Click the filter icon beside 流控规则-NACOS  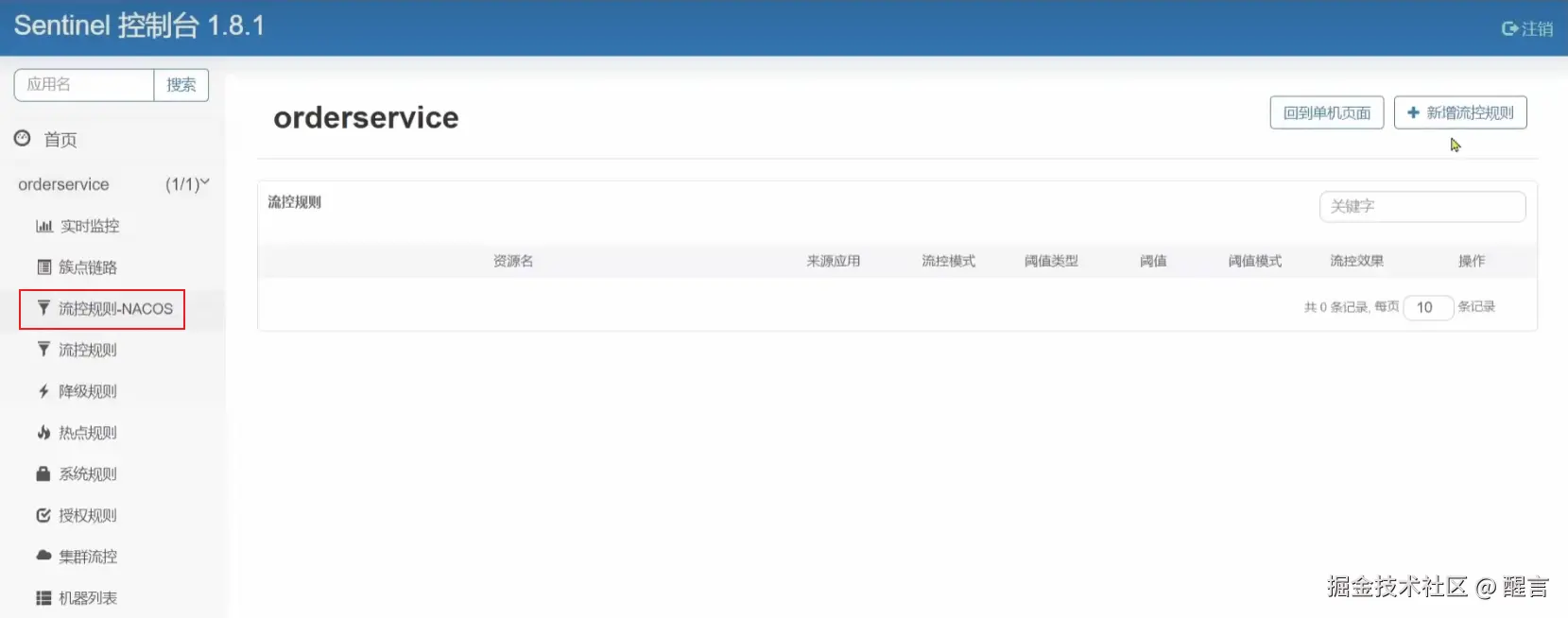point(43,308)
